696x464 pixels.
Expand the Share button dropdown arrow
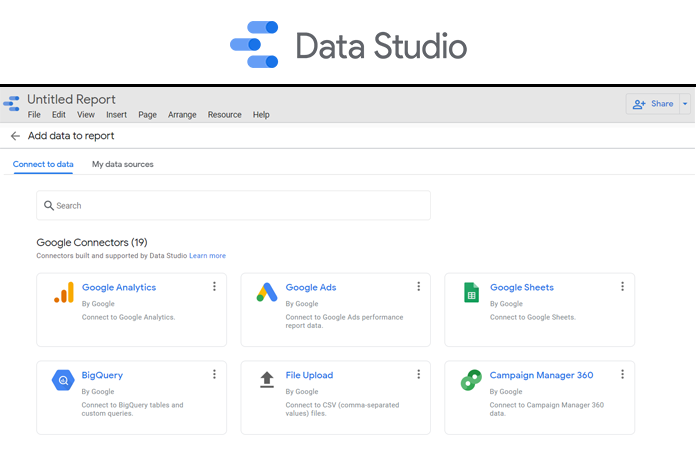[684, 104]
